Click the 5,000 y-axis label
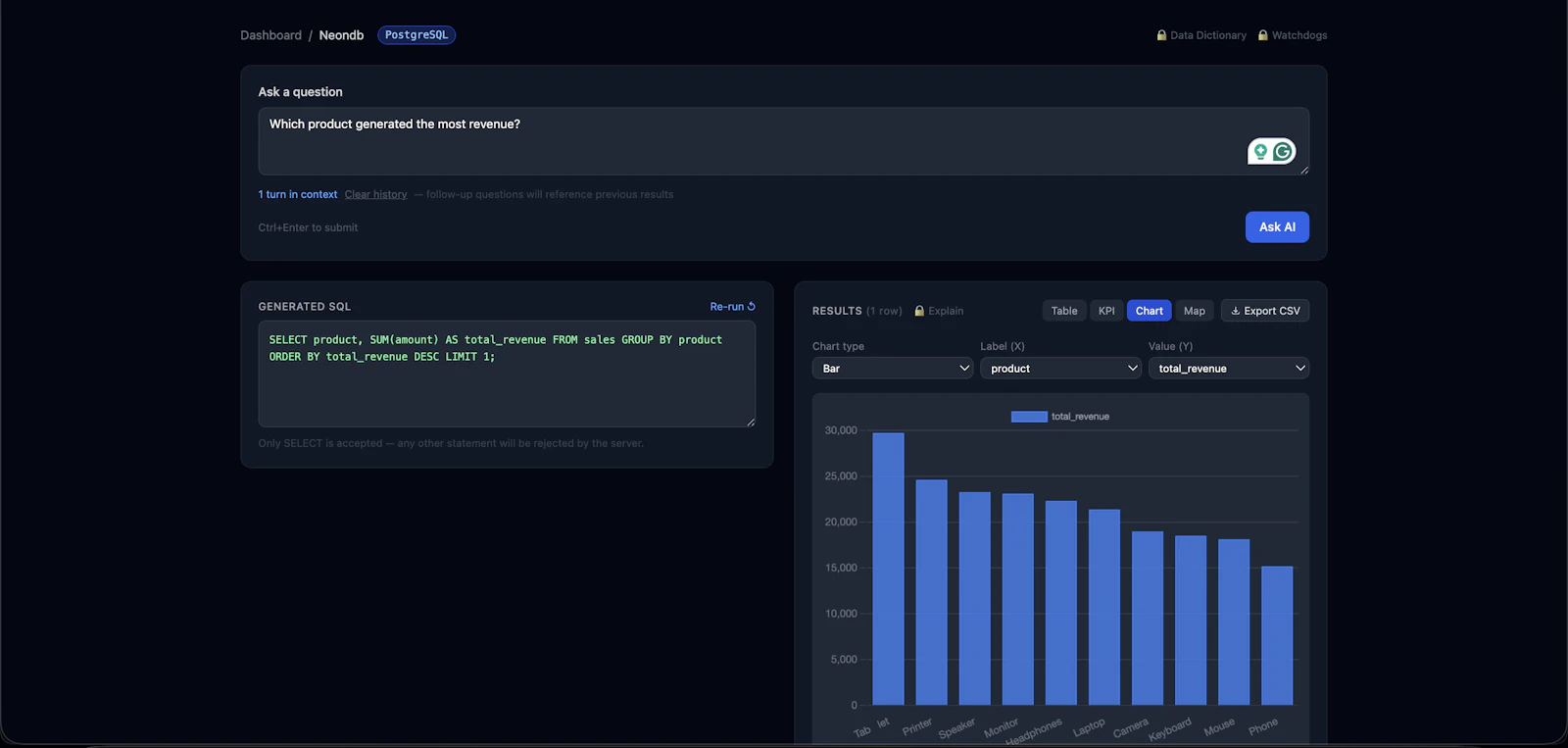 pyautogui.click(x=844, y=660)
